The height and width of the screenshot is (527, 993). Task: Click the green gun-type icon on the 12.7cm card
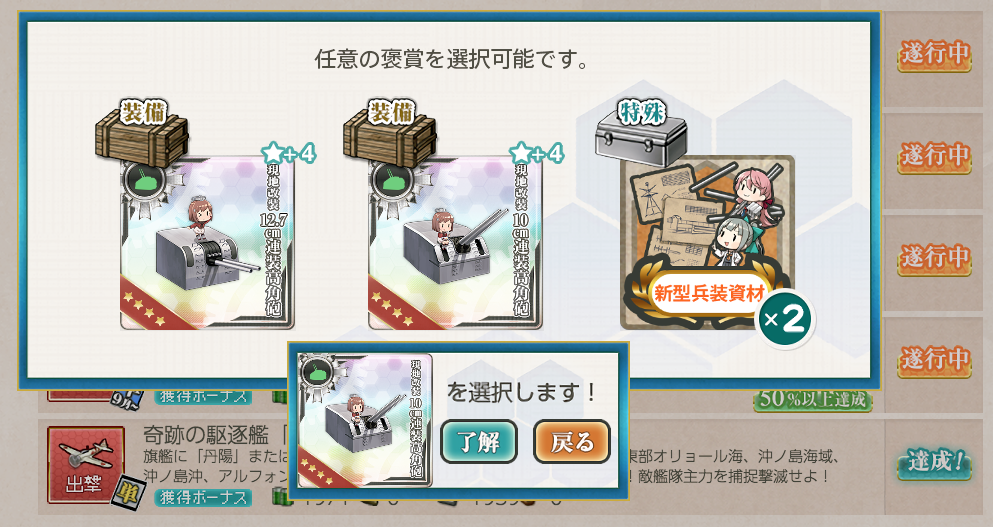(x=142, y=182)
